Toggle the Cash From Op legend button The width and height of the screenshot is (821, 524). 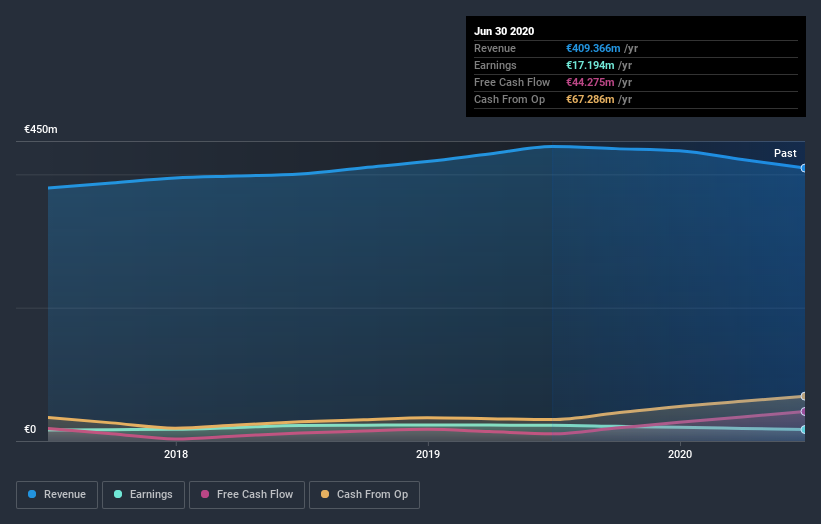coord(364,495)
